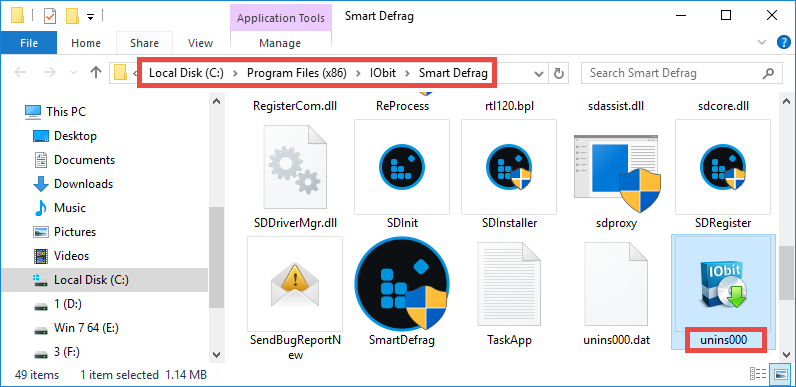
Task: Switch to large thumbnails view layout
Action: 780,375
